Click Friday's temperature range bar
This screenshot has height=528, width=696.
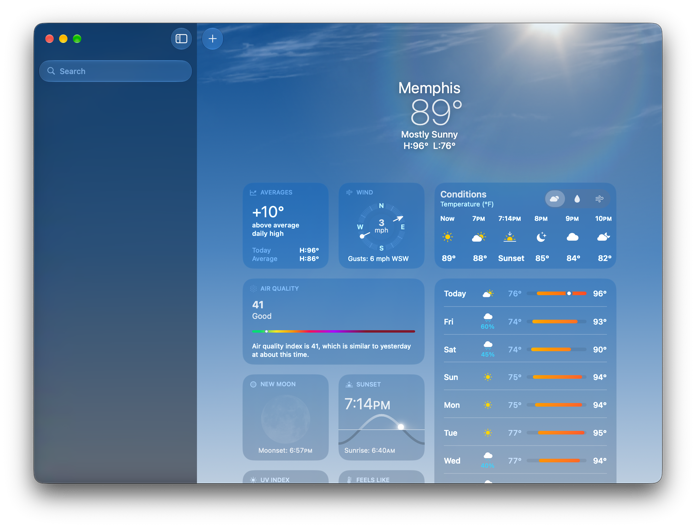coord(557,322)
